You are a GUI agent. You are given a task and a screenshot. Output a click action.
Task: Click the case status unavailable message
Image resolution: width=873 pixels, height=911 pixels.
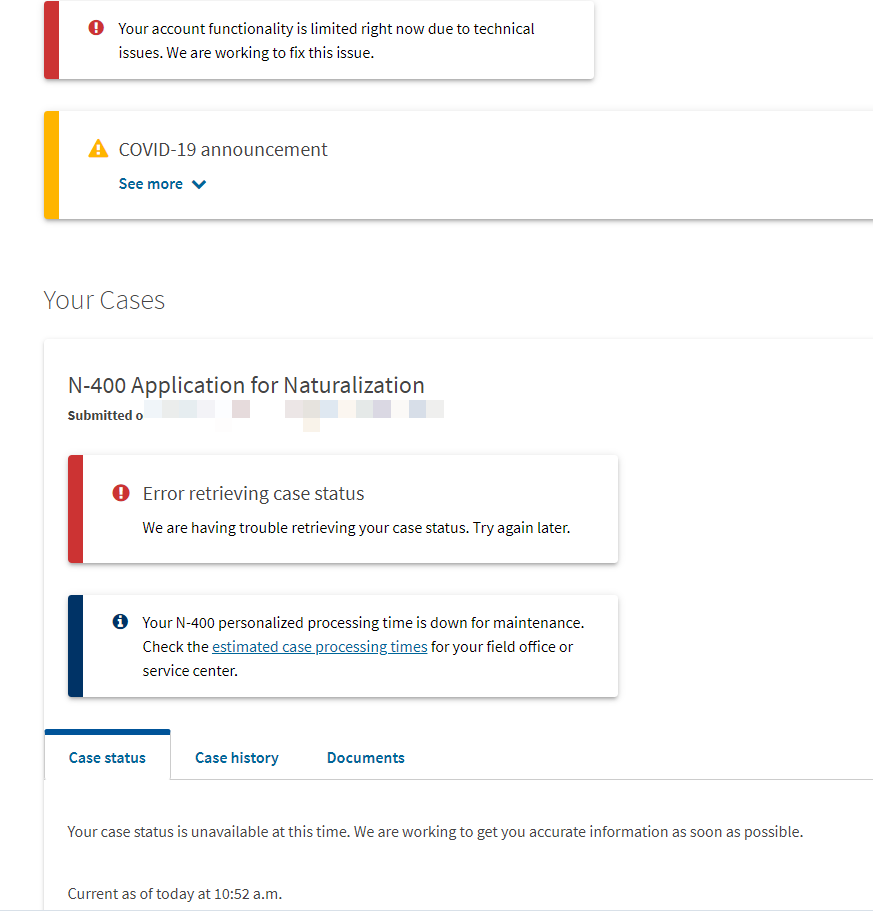tap(435, 831)
